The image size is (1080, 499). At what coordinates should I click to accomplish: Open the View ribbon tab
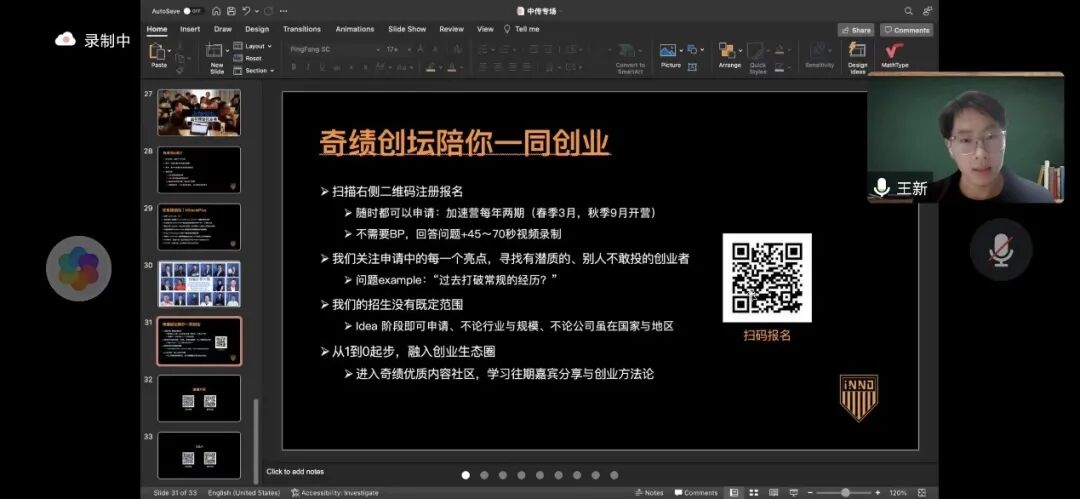(485, 29)
